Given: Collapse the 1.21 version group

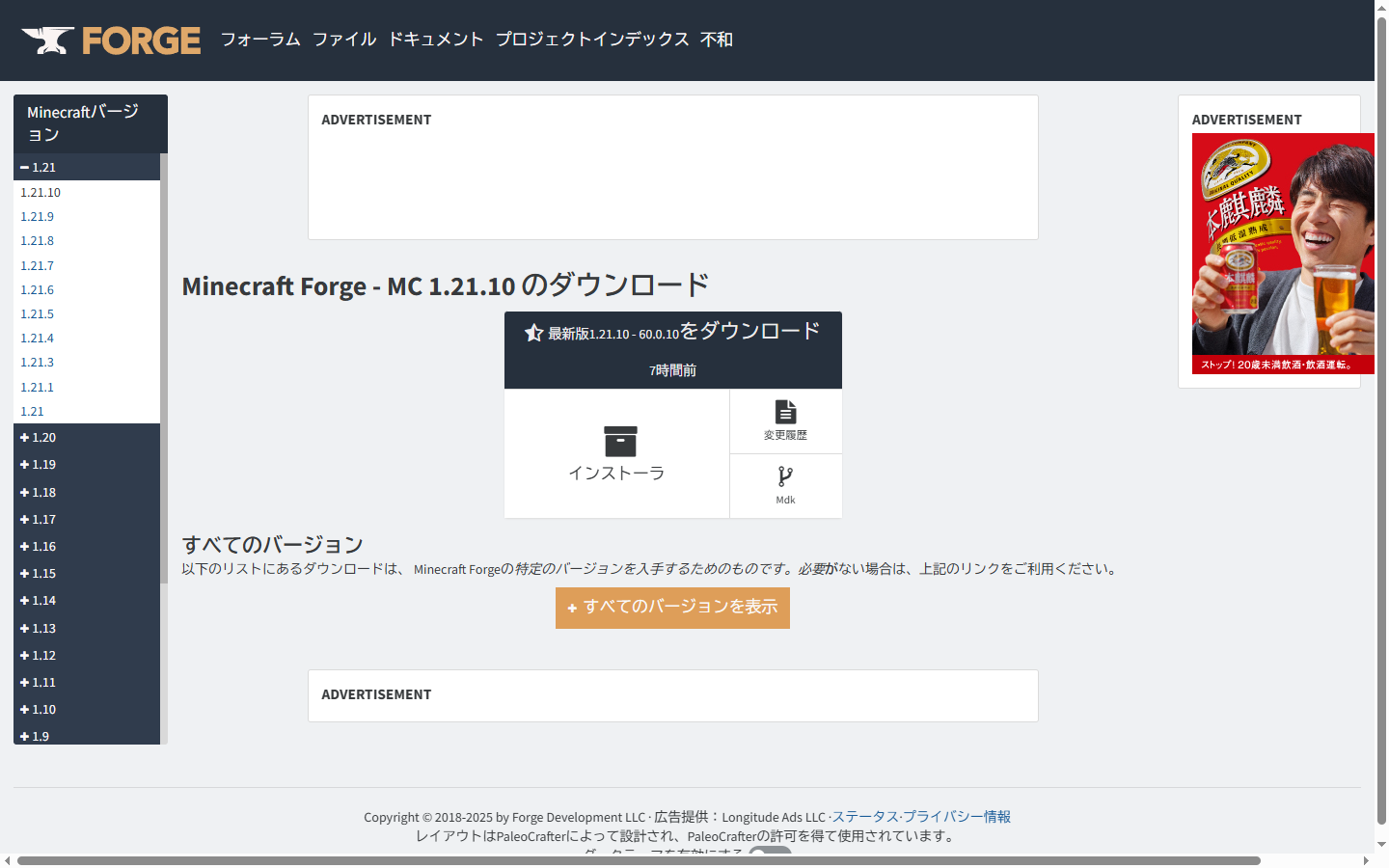Looking at the screenshot, I should pyautogui.click(x=39, y=167).
